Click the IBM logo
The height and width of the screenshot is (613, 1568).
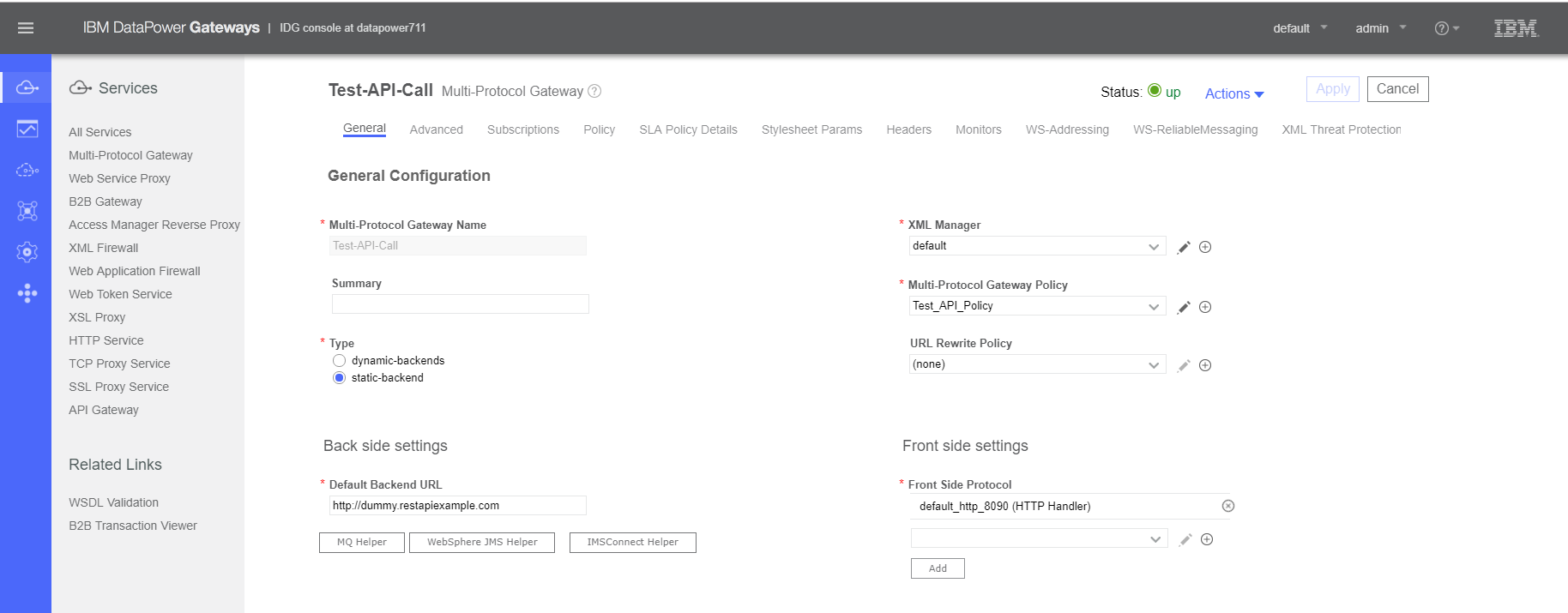(1516, 28)
